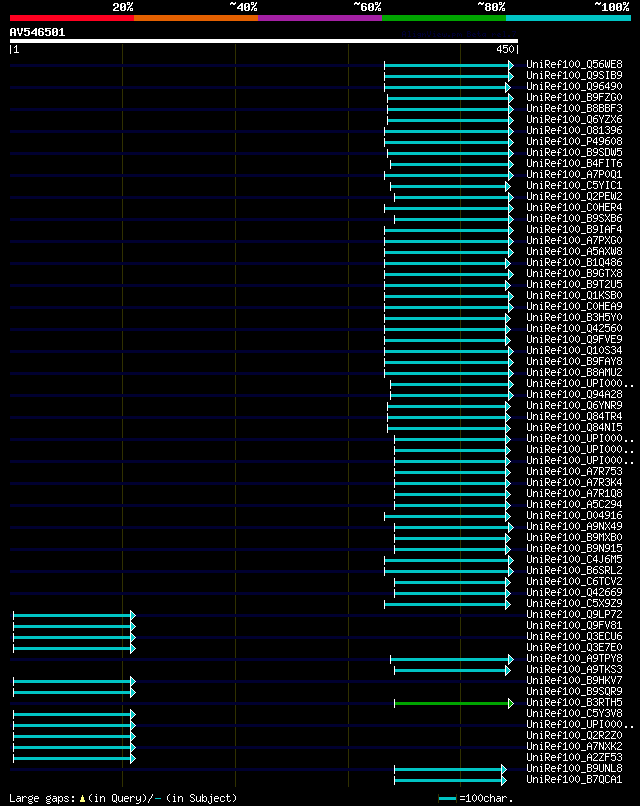The height and width of the screenshot is (806, 640).
Task: Select hit UniRef100_Q6YNR9
Action: point(574,405)
